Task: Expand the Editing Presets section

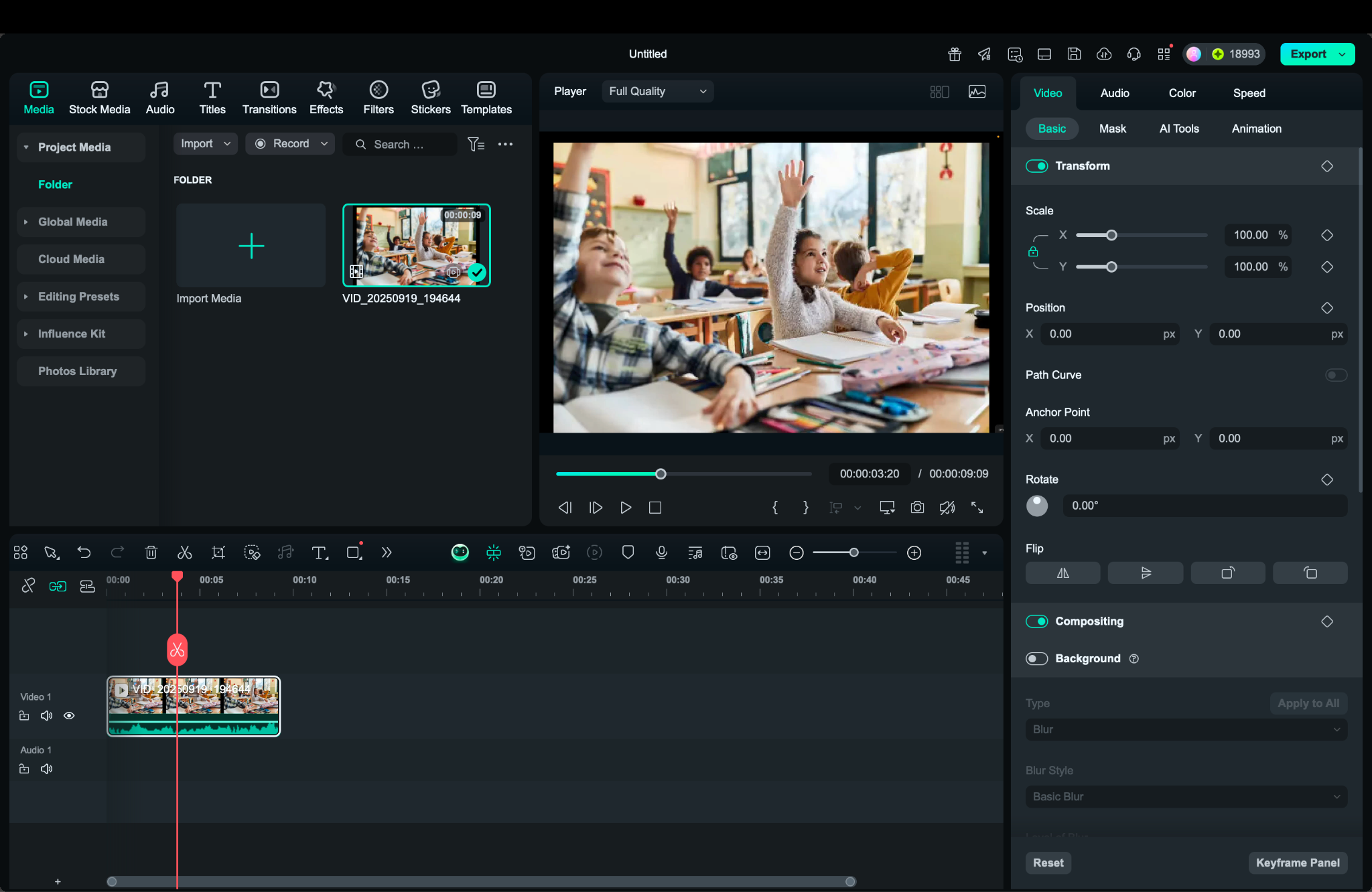Action: [26, 297]
